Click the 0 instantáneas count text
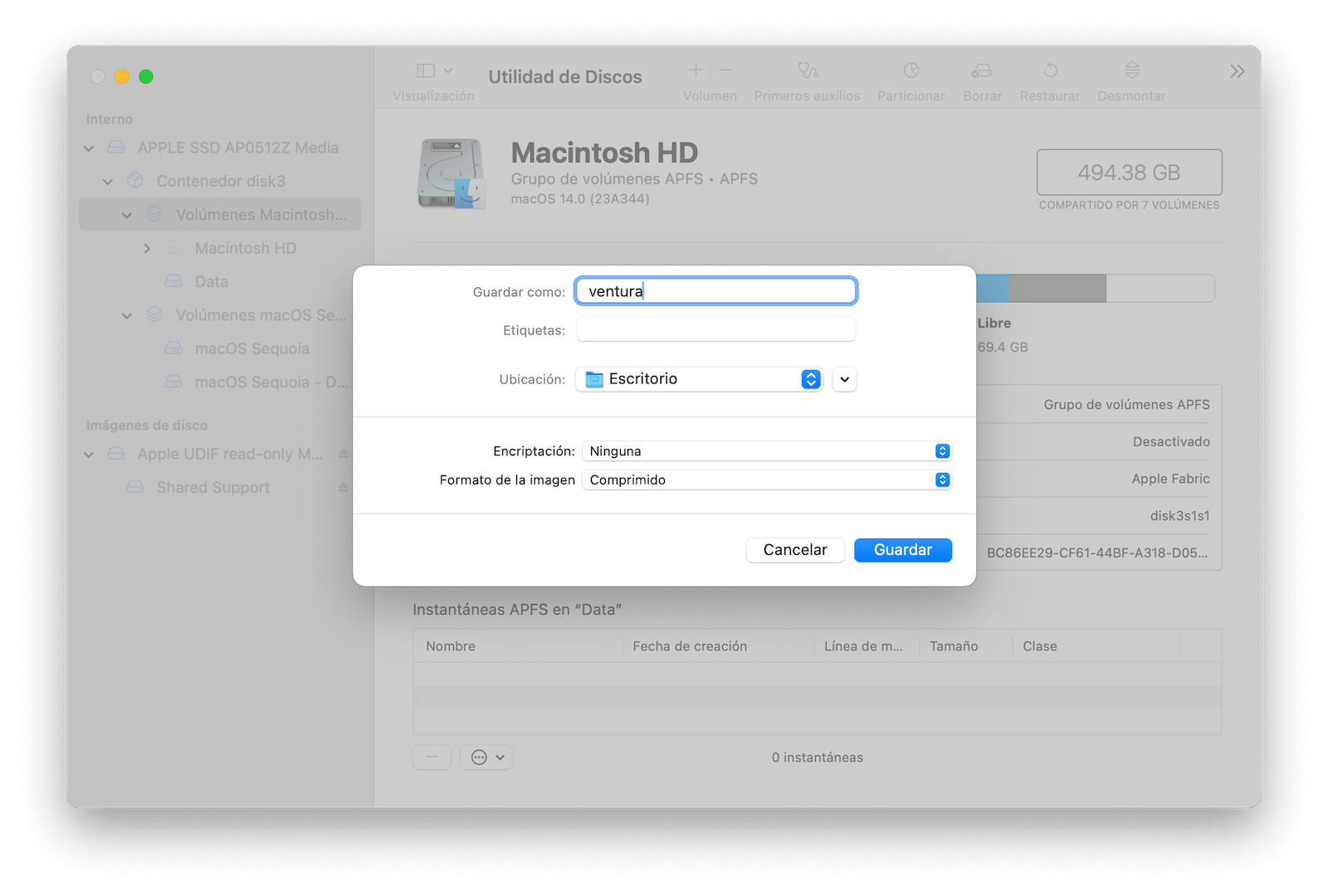 coord(818,757)
